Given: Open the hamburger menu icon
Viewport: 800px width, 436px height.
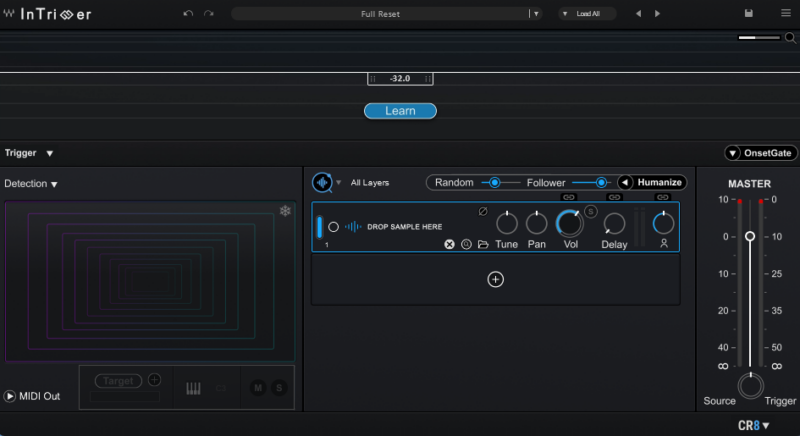Looking at the screenshot, I should coord(785,14).
